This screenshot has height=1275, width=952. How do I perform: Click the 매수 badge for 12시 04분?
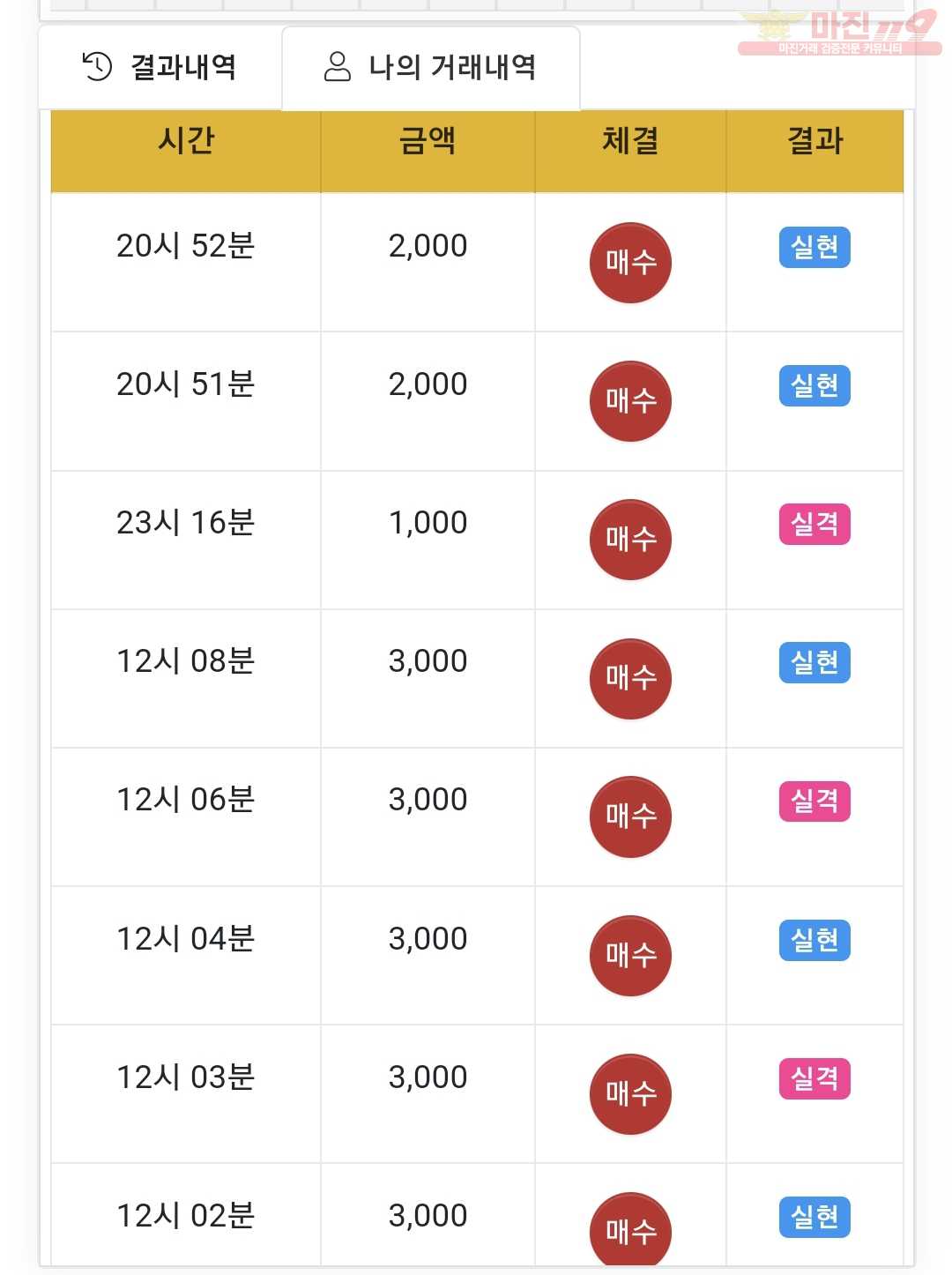point(630,956)
